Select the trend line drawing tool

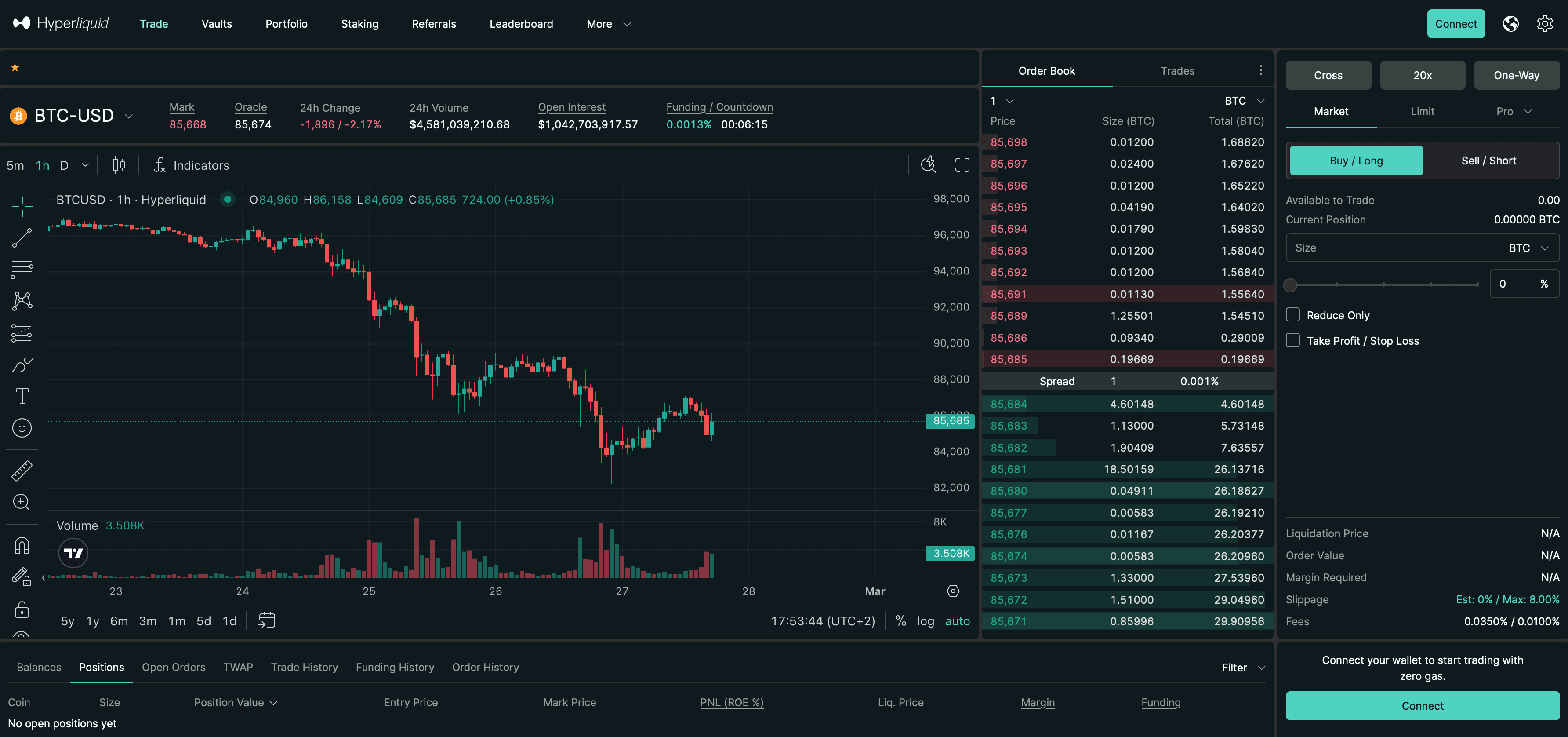(22, 238)
